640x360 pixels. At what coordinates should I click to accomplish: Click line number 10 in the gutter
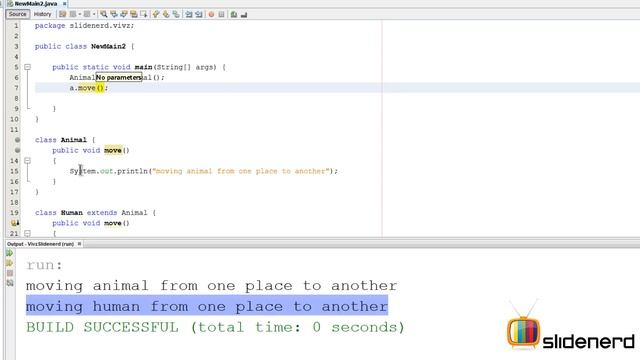point(14,119)
